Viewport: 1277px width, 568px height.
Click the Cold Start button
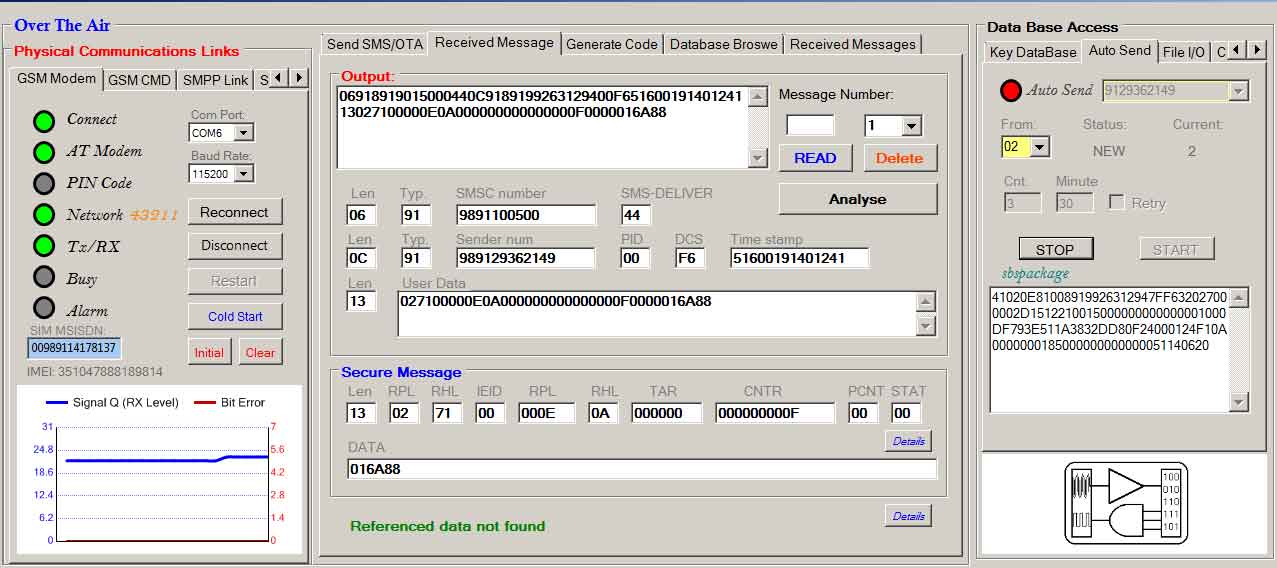(235, 316)
